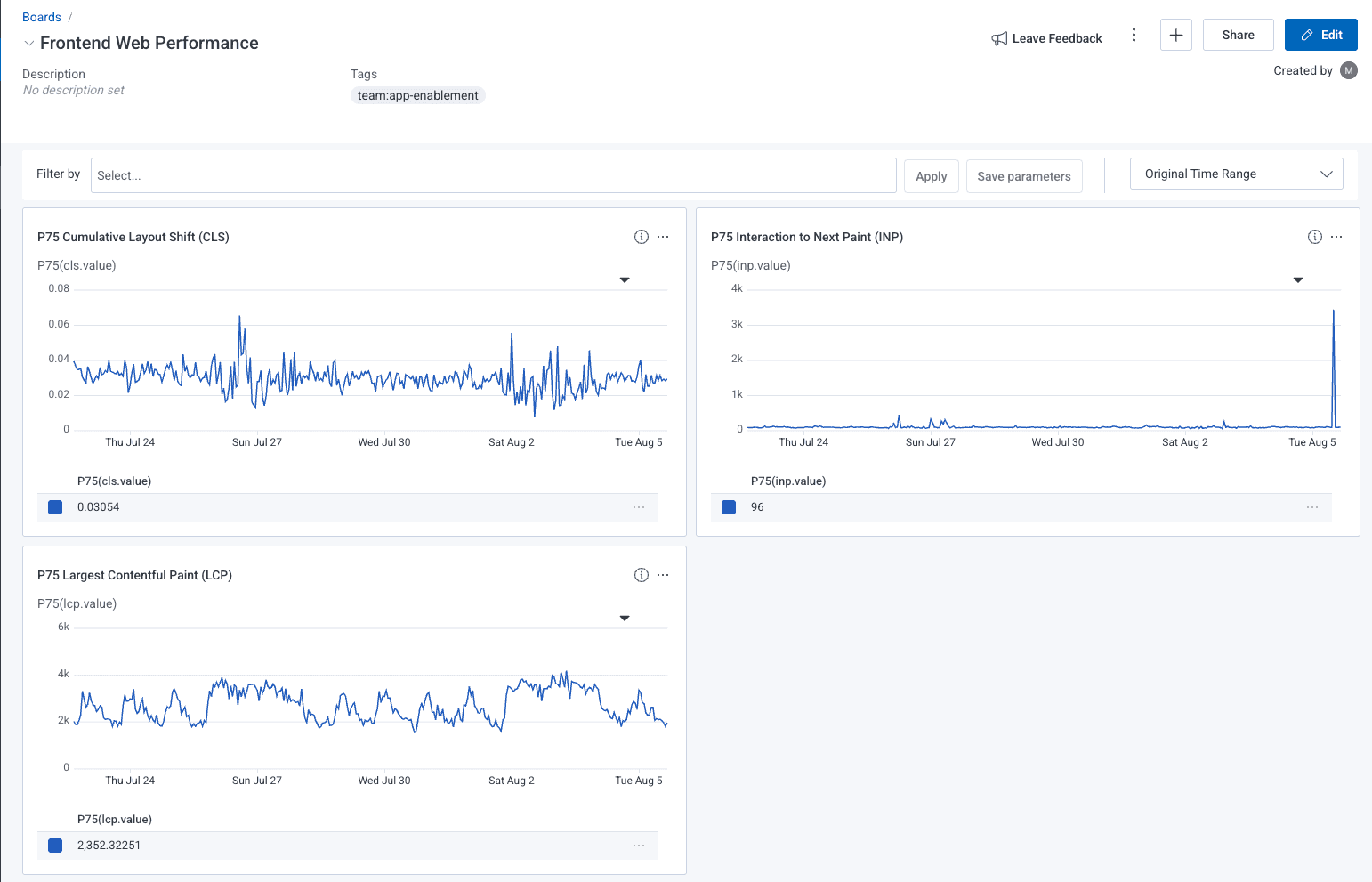
Task: Open the info tooltip on the LCP chart
Action: (x=641, y=575)
